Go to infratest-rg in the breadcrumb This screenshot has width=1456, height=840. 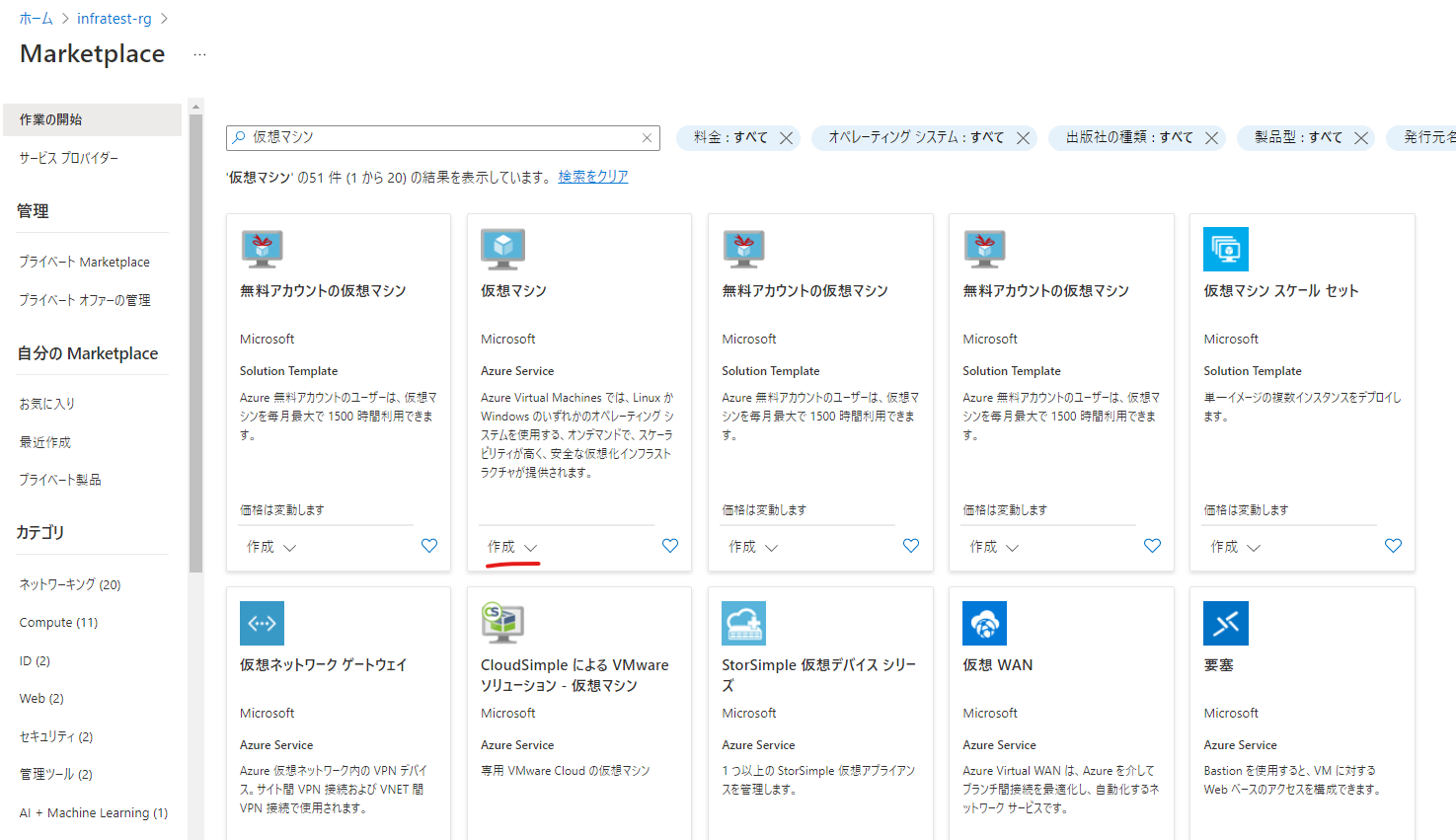pyautogui.click(x=115, y=19)
